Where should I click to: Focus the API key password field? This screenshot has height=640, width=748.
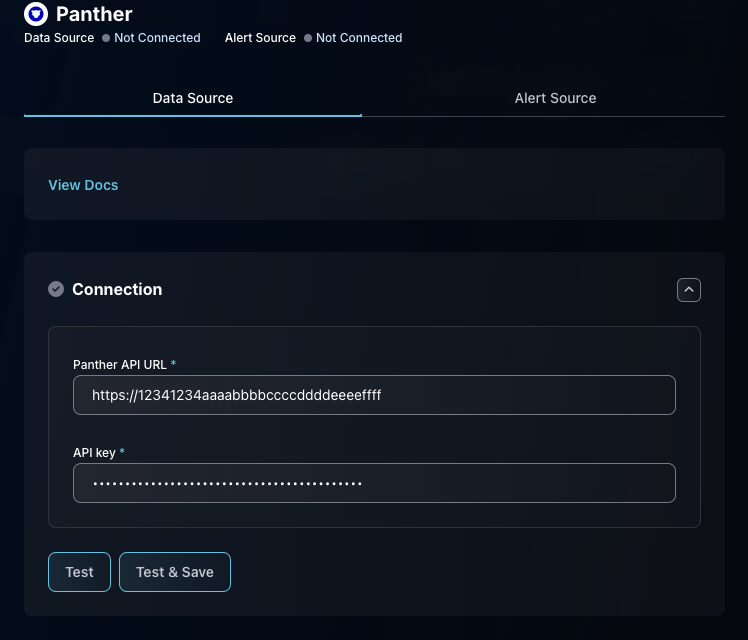pyautogui.click(x=374, y=483)
